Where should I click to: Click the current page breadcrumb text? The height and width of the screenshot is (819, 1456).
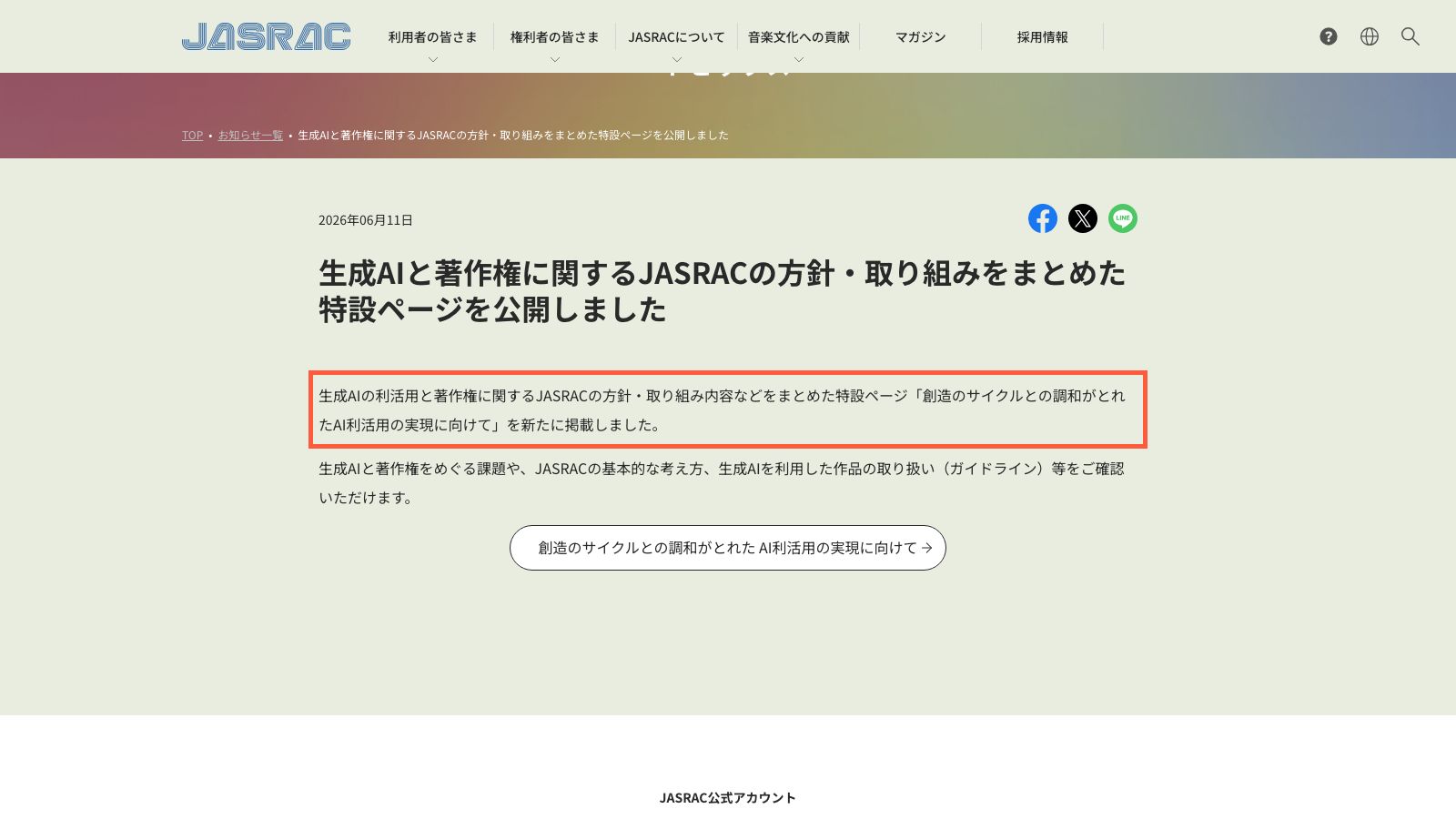click(x=513, y=136)
